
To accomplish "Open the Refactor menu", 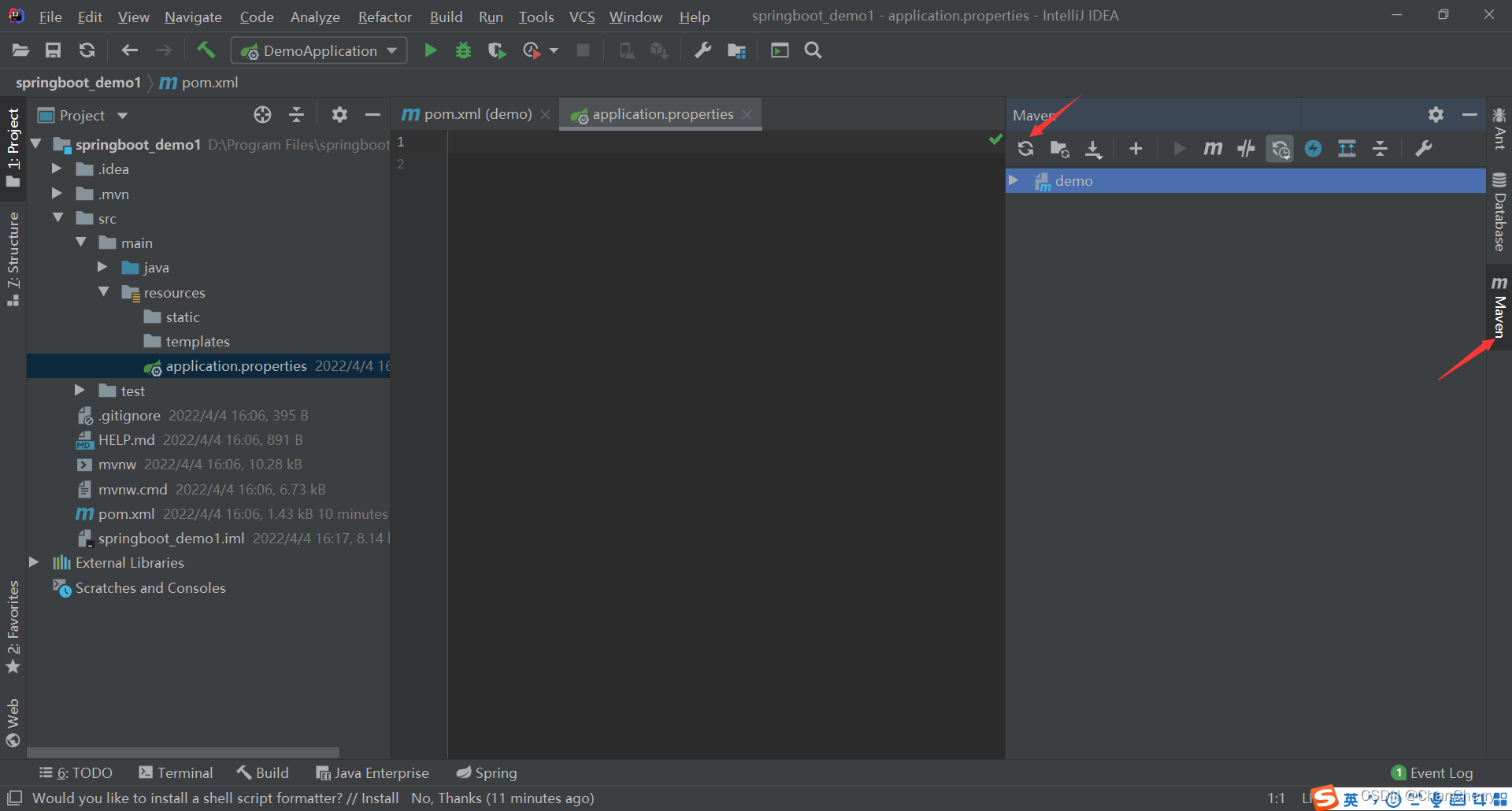I will click(384, 17).
